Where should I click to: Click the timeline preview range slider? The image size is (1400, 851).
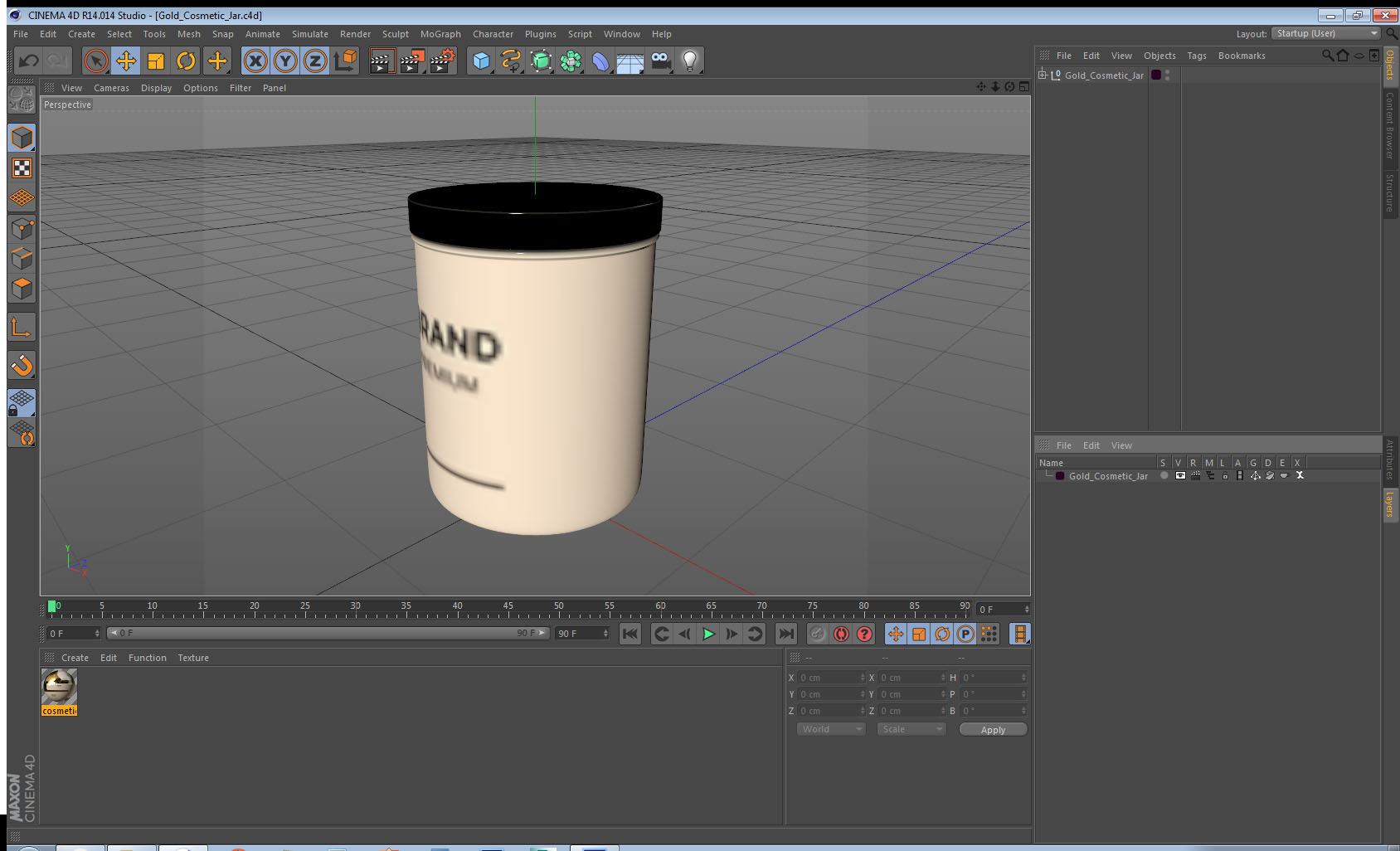click(328, 633)
